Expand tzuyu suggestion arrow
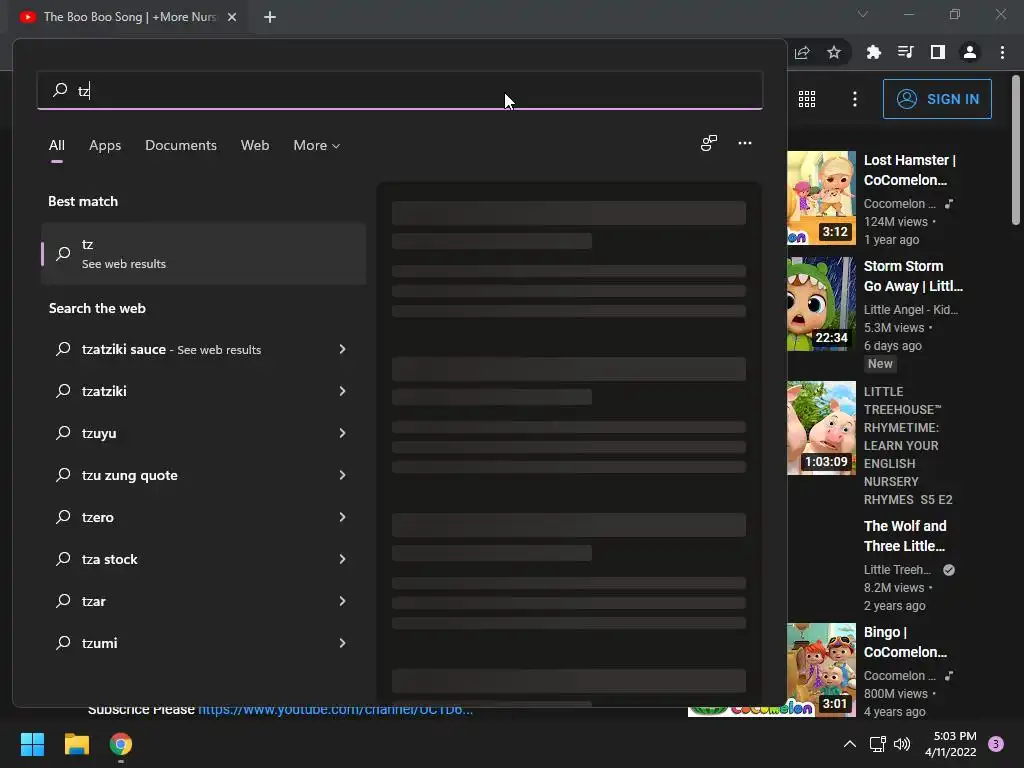Image resolution: width=1024 pixels, height=768 pixels. tap(342, 433)
